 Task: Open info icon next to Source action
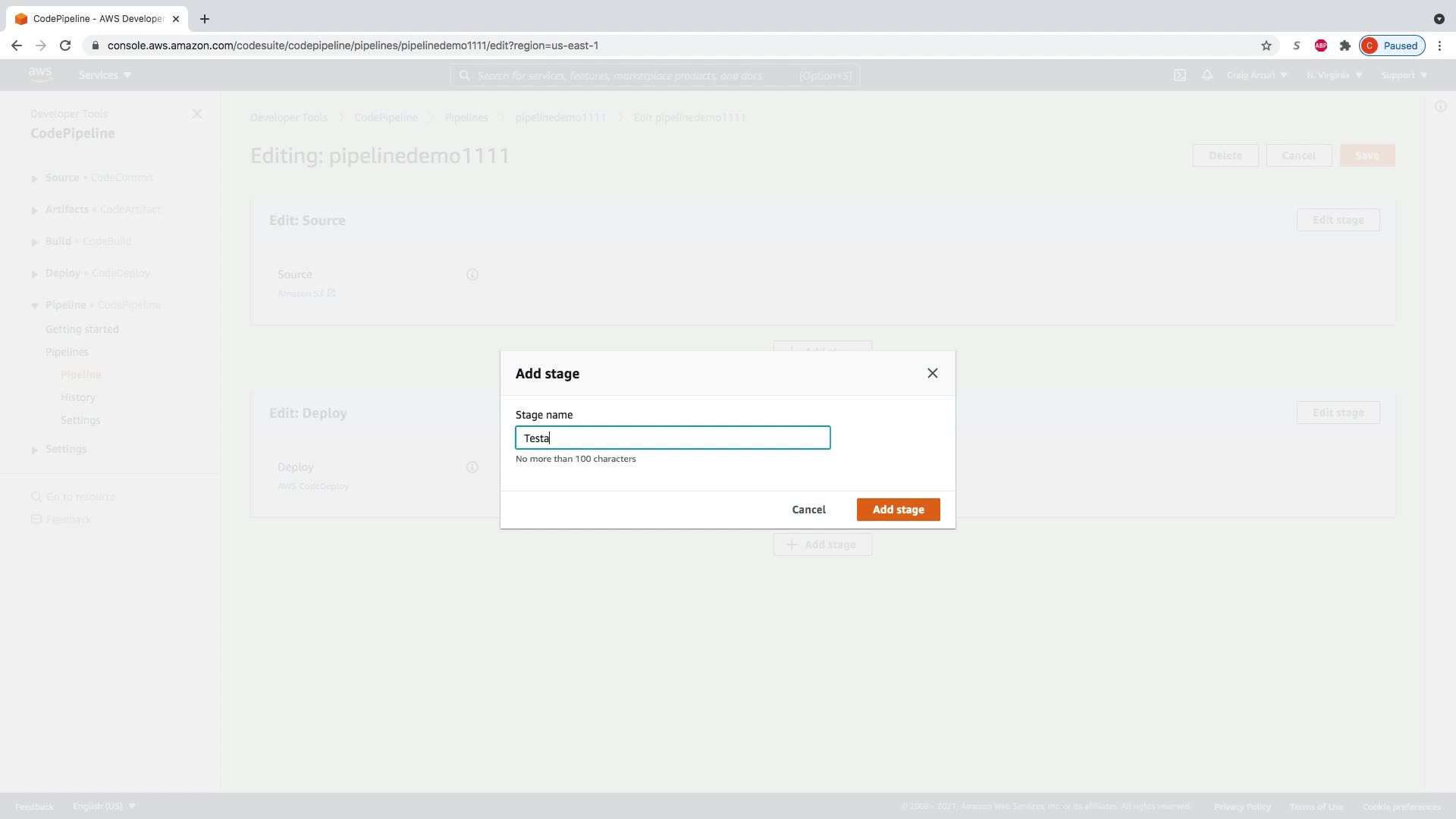tap(472, 275)
